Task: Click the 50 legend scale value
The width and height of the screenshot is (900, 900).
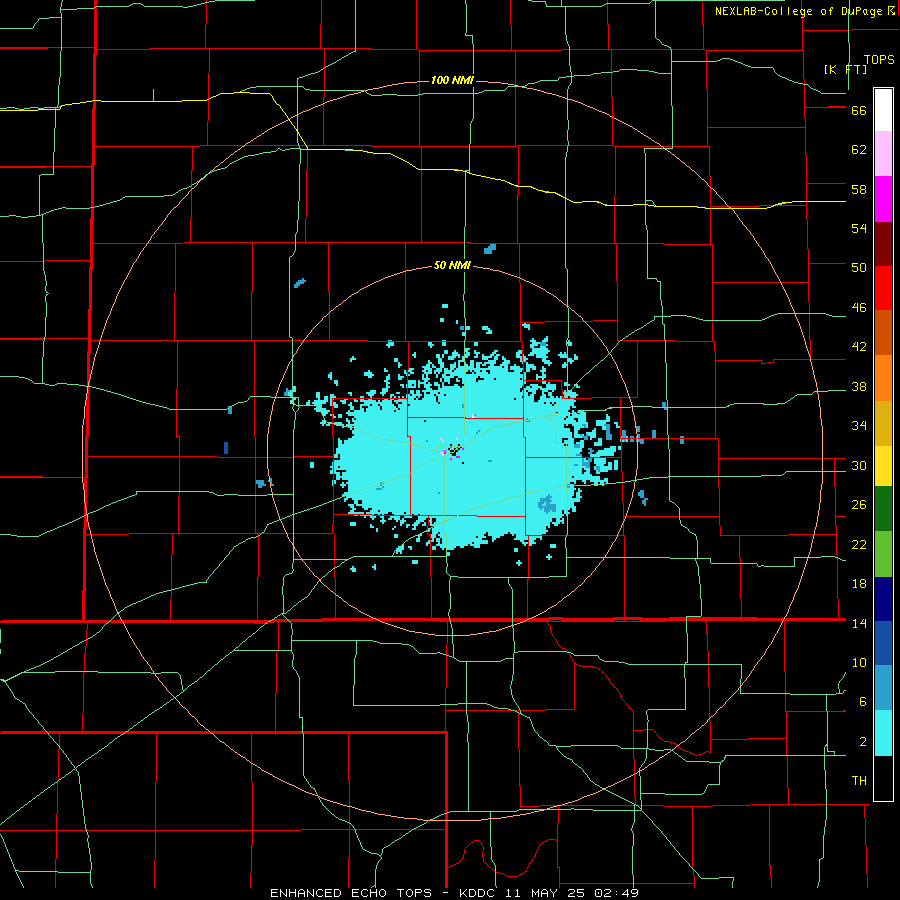Action: [x=859, y=268]
